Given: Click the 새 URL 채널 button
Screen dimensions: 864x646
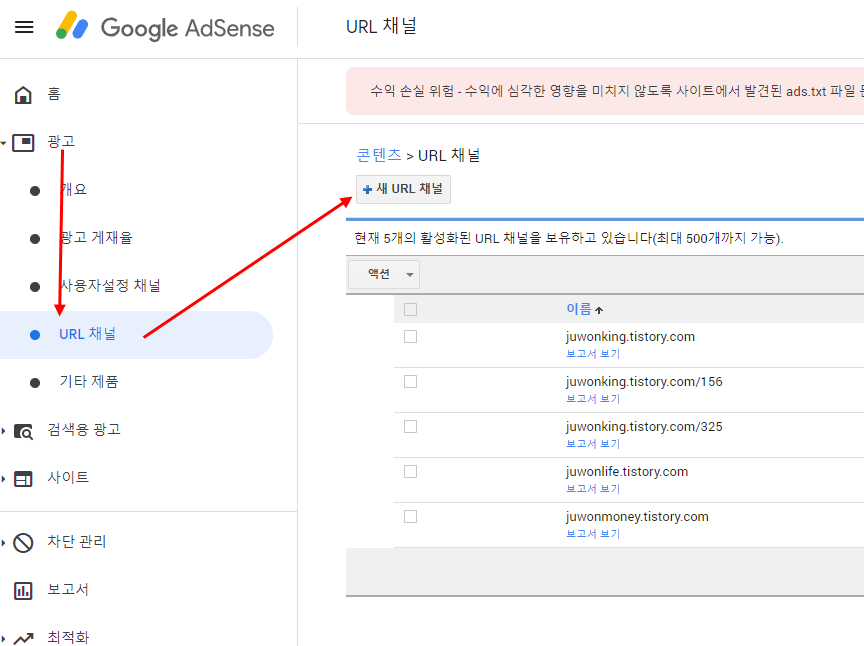Looking at the screenshot, I should click(403, 190).
